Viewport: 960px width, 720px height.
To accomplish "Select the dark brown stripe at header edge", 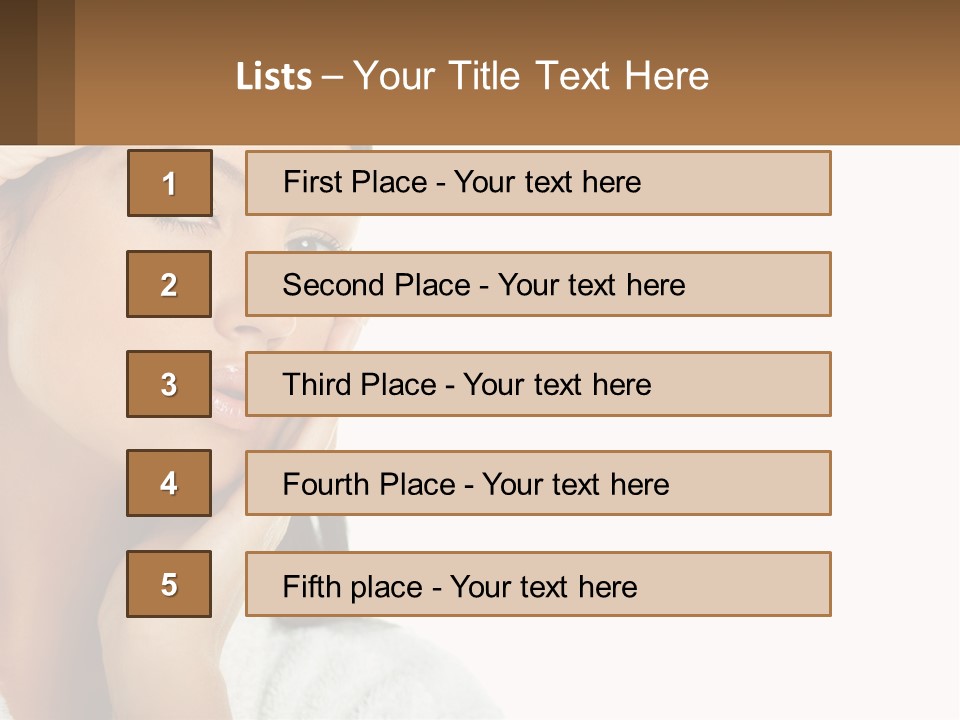I will point(18,72).
